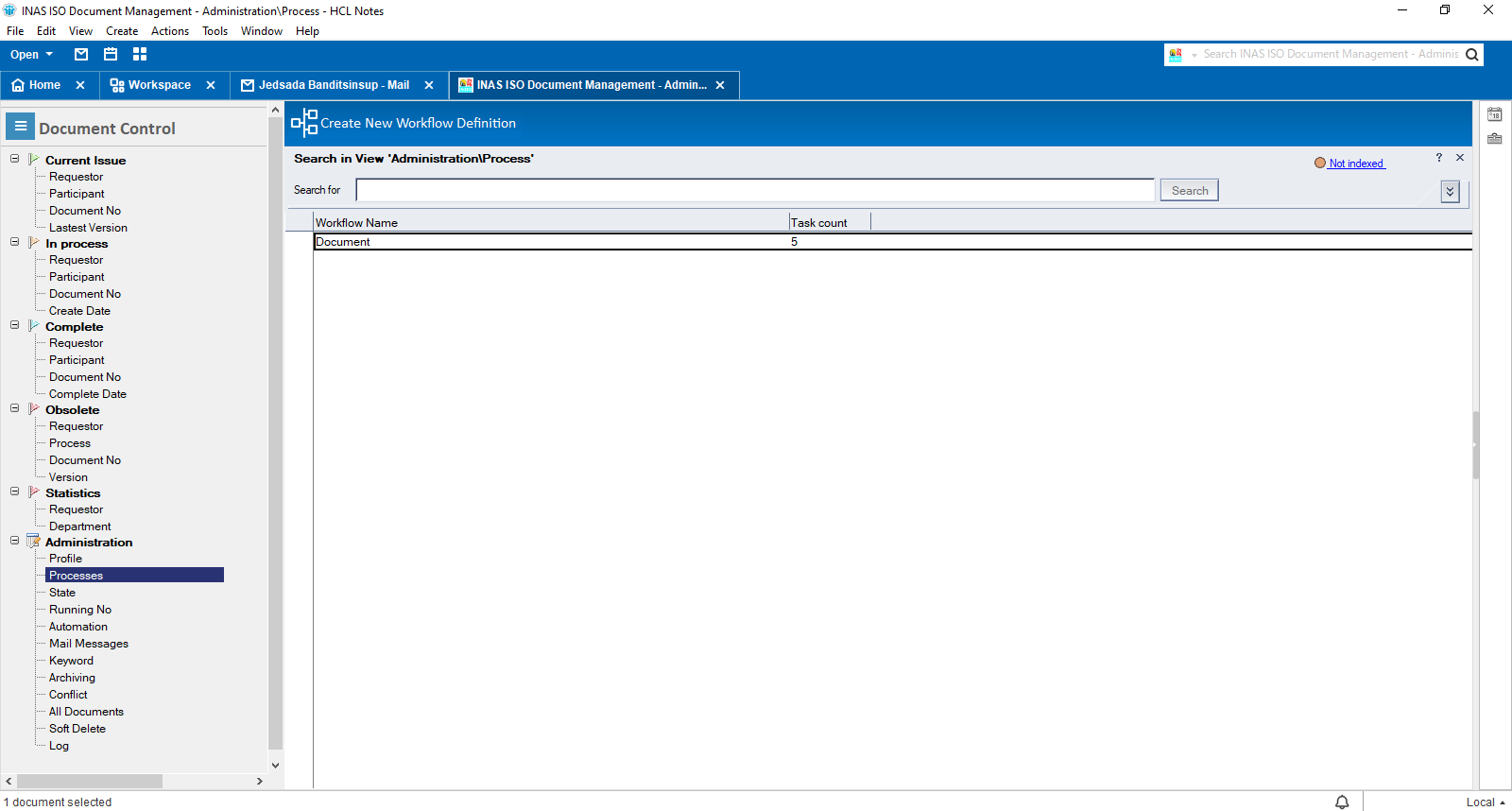Open the File menu
This screenshot has height=811, width=1512.
pyautogui.click(x=15, y=31)
